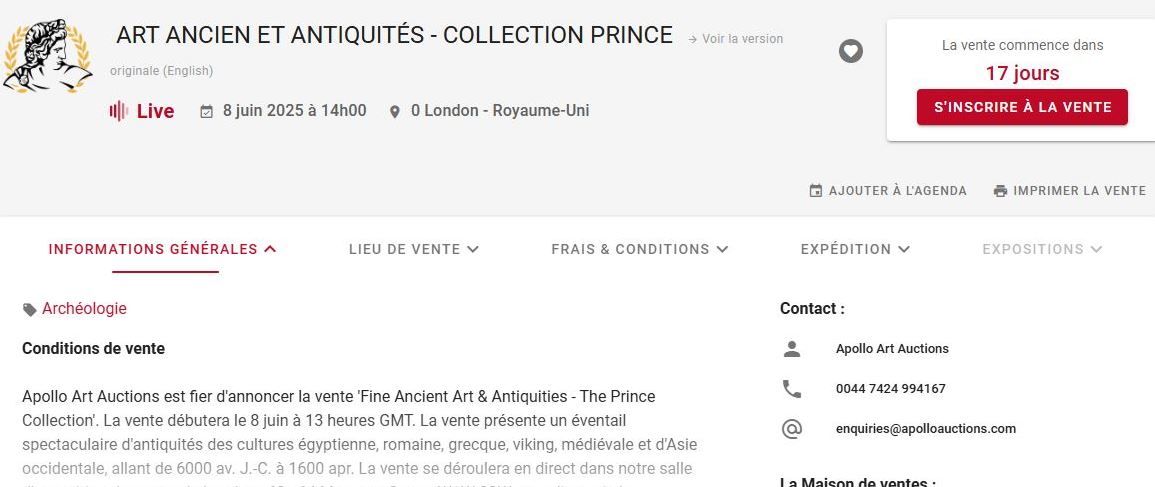This screenshot has width=1155, height=487.
Task: Click the tag icon beside Archéologie
Action: click(30, 310)
